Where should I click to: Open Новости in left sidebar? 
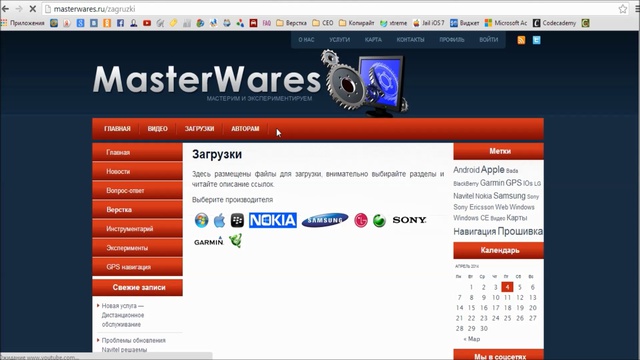pos(138,171)
